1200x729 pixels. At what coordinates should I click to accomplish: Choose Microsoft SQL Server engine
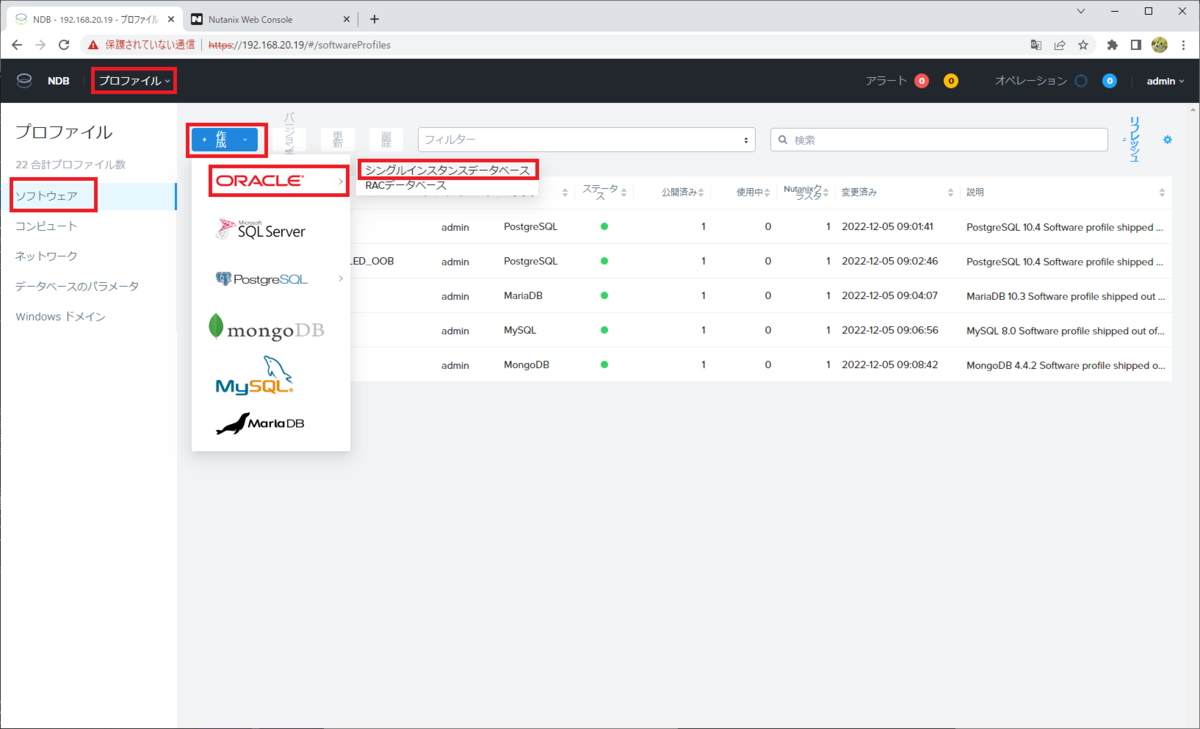click(260, 230)
